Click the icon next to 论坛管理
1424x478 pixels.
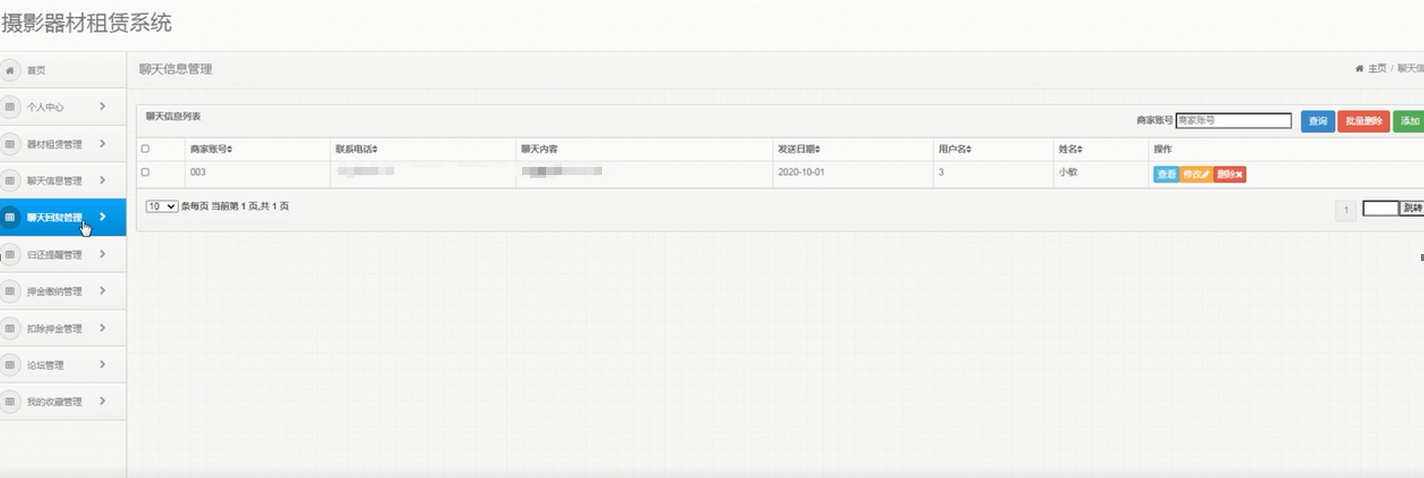point(10,365)
